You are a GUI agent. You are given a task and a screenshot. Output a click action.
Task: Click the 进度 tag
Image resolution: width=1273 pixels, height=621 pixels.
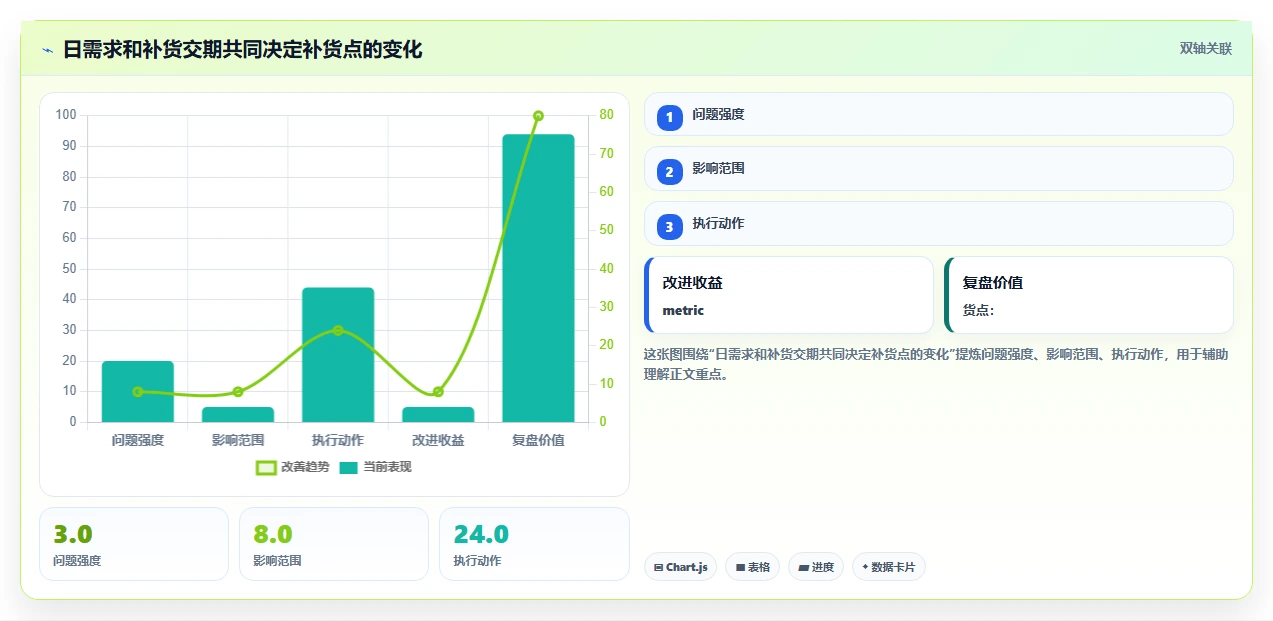click(816, 567)
